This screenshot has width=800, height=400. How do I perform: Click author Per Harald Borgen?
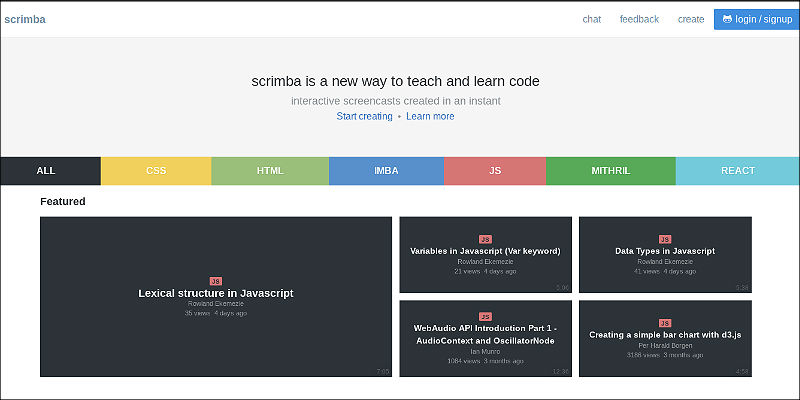click(x=665, y=345)
